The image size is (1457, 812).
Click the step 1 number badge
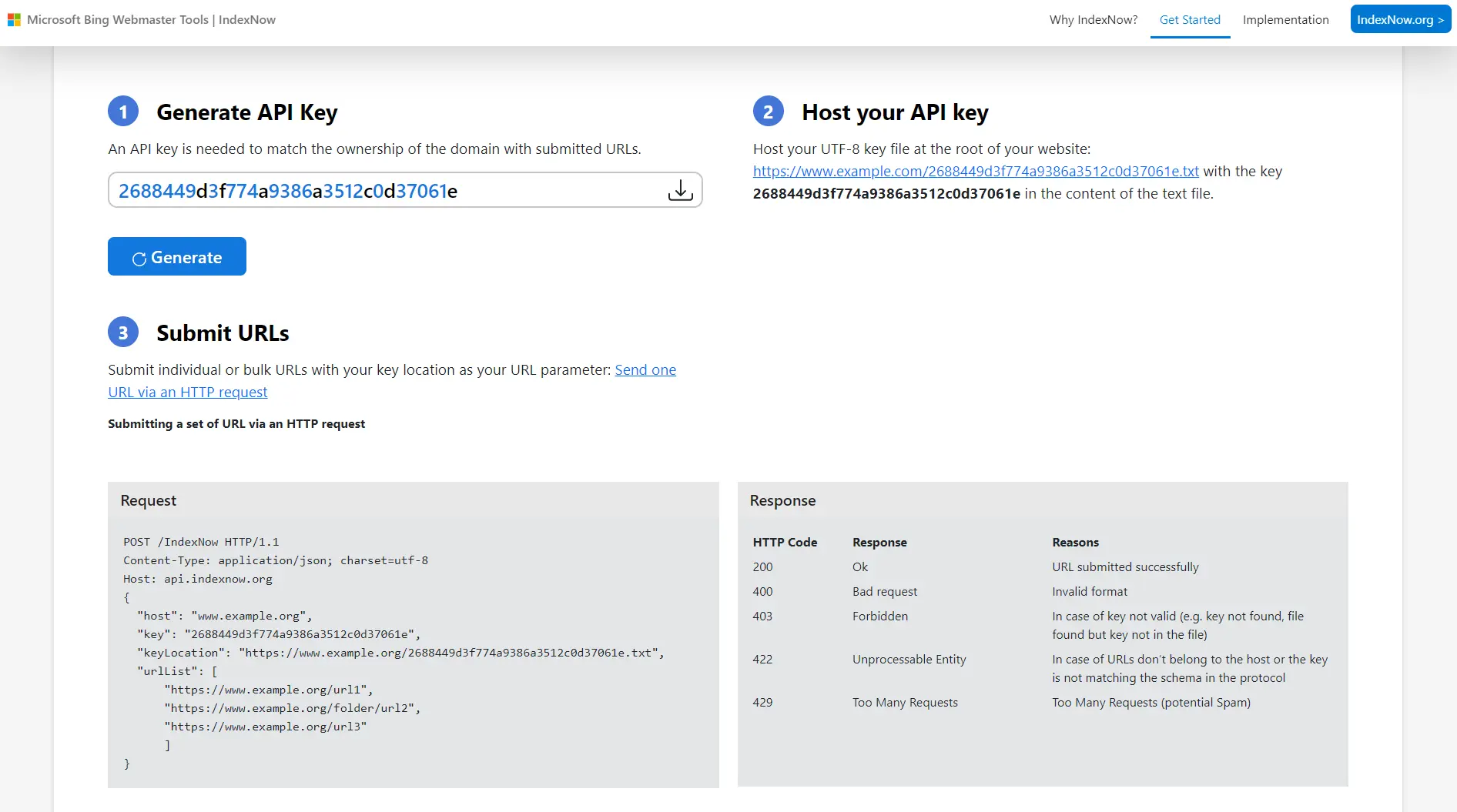pos(123,112)
